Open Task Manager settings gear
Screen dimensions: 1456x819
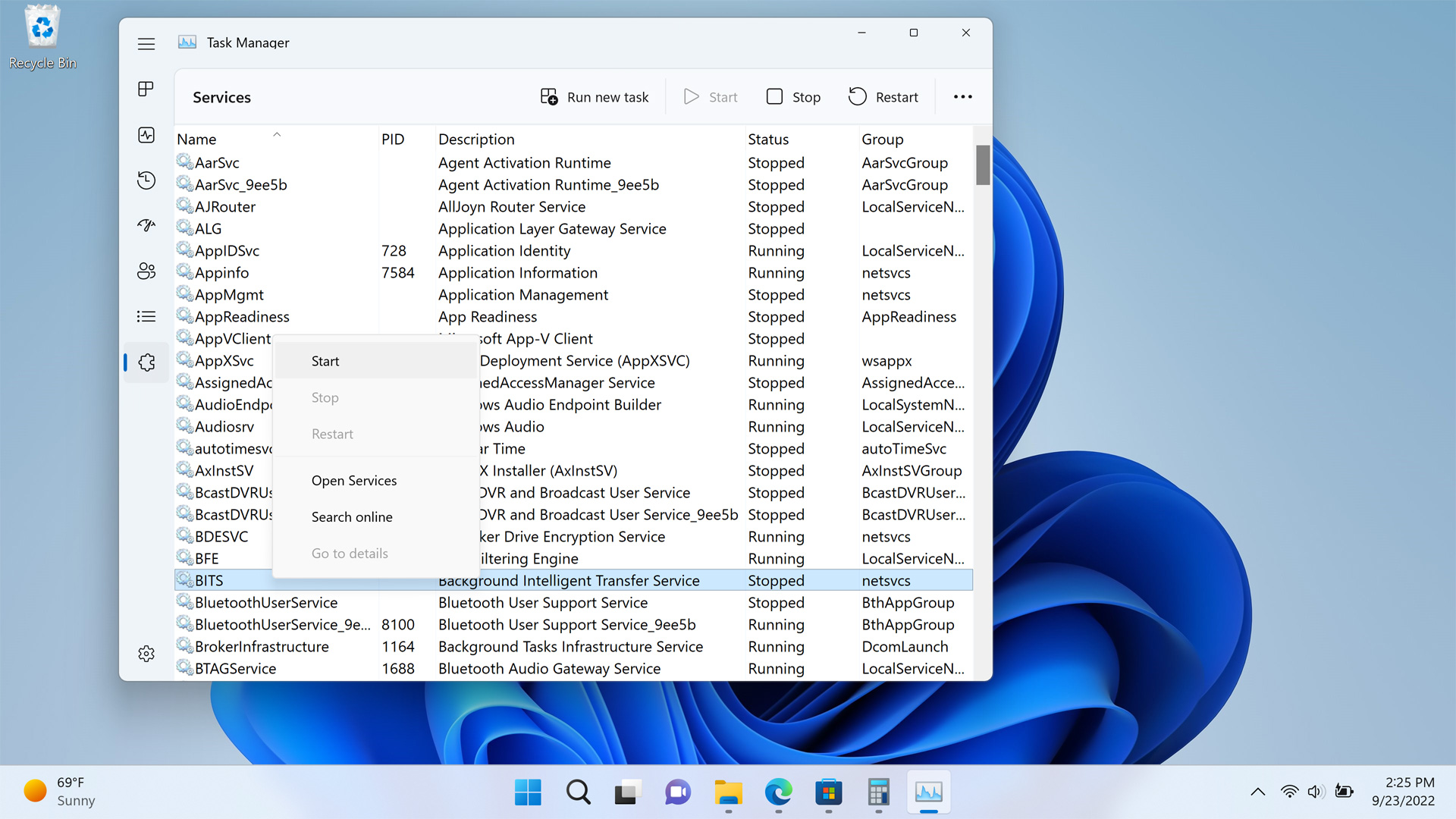coord(146,654)
